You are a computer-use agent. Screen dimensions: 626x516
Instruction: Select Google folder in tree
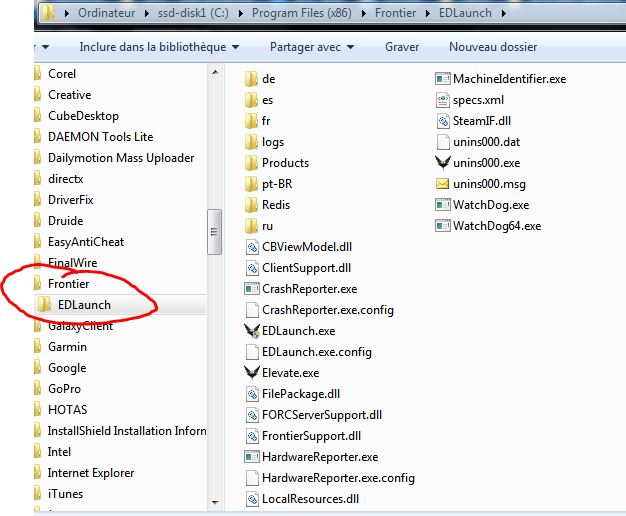click(67, 368)
